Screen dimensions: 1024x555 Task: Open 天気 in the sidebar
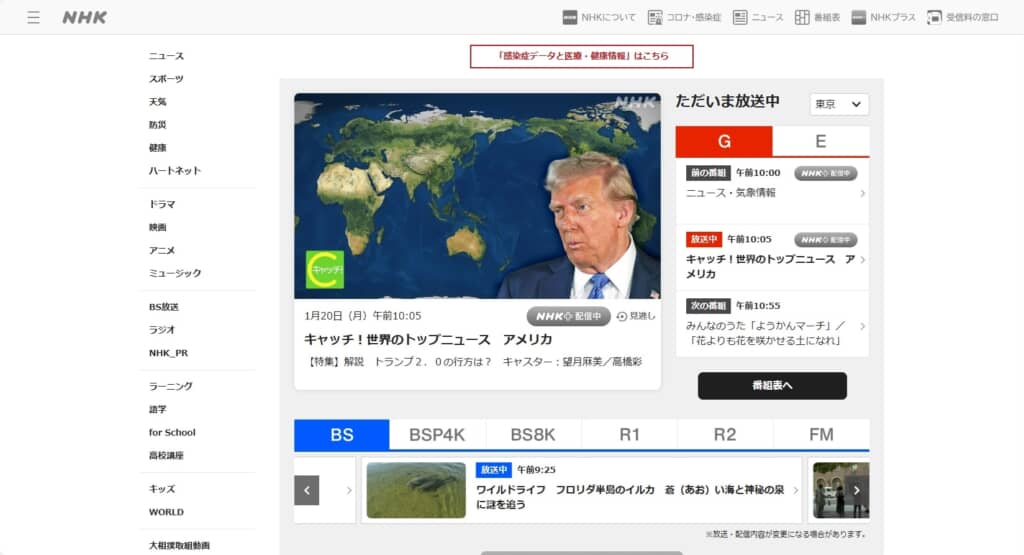(x=157, y=102)
